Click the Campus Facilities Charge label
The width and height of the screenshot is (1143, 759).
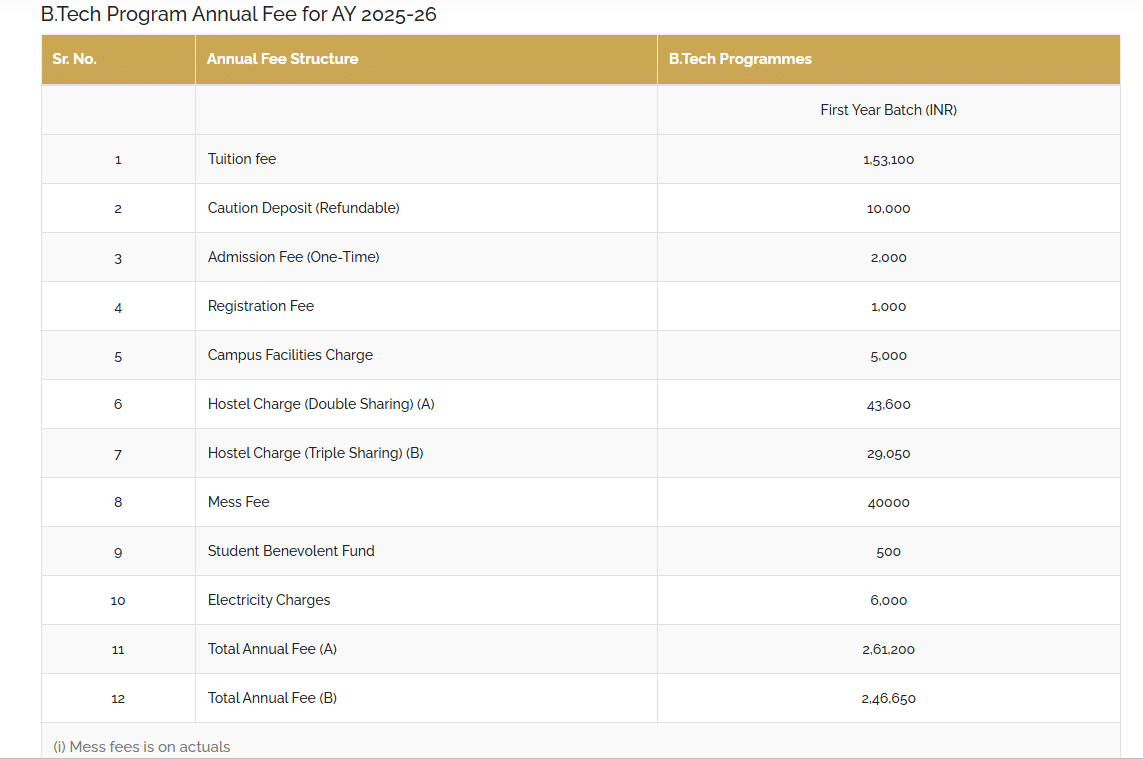pyautogui.click(x=290, y=355)
